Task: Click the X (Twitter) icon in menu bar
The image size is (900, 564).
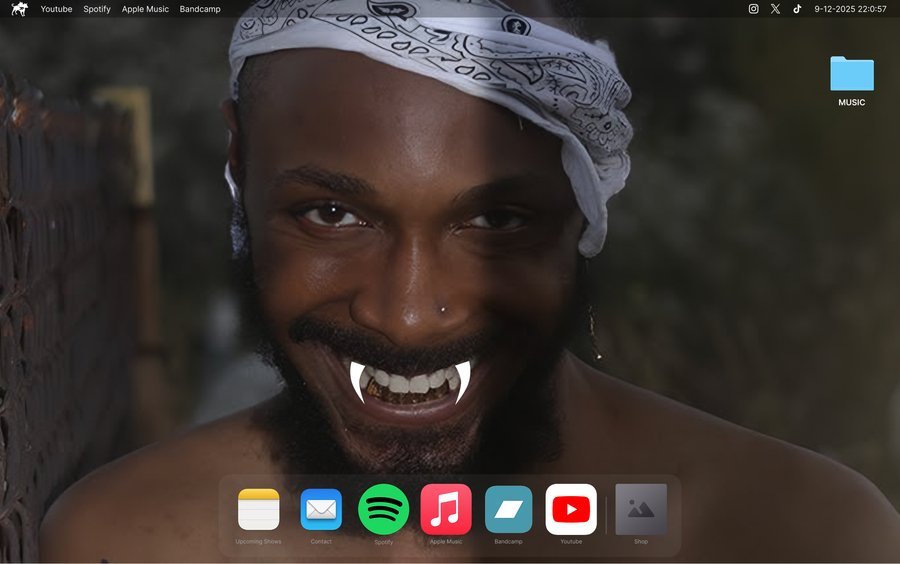Action: tap(775, 9)
